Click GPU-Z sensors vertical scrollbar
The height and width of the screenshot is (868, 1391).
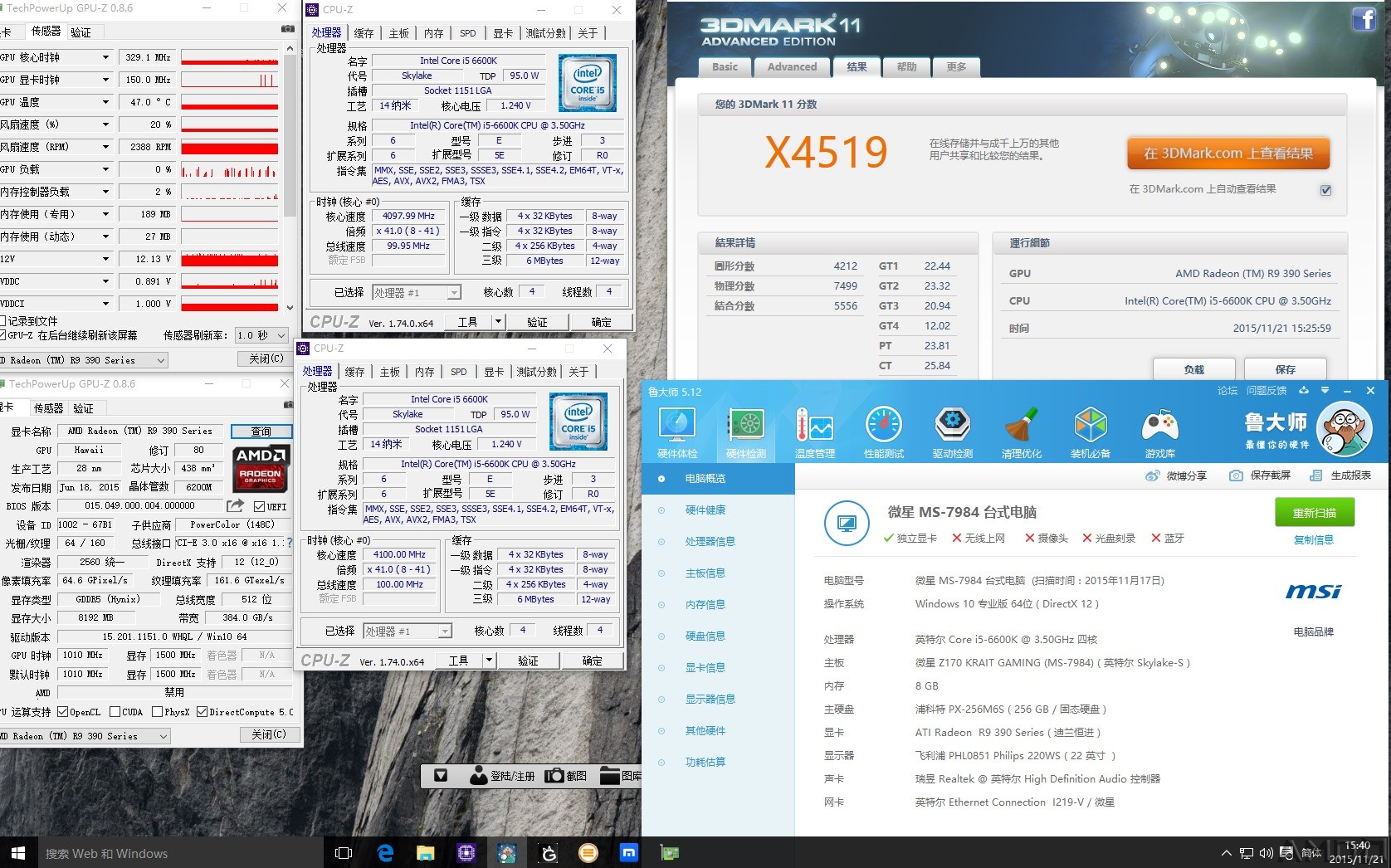(290, 176)
